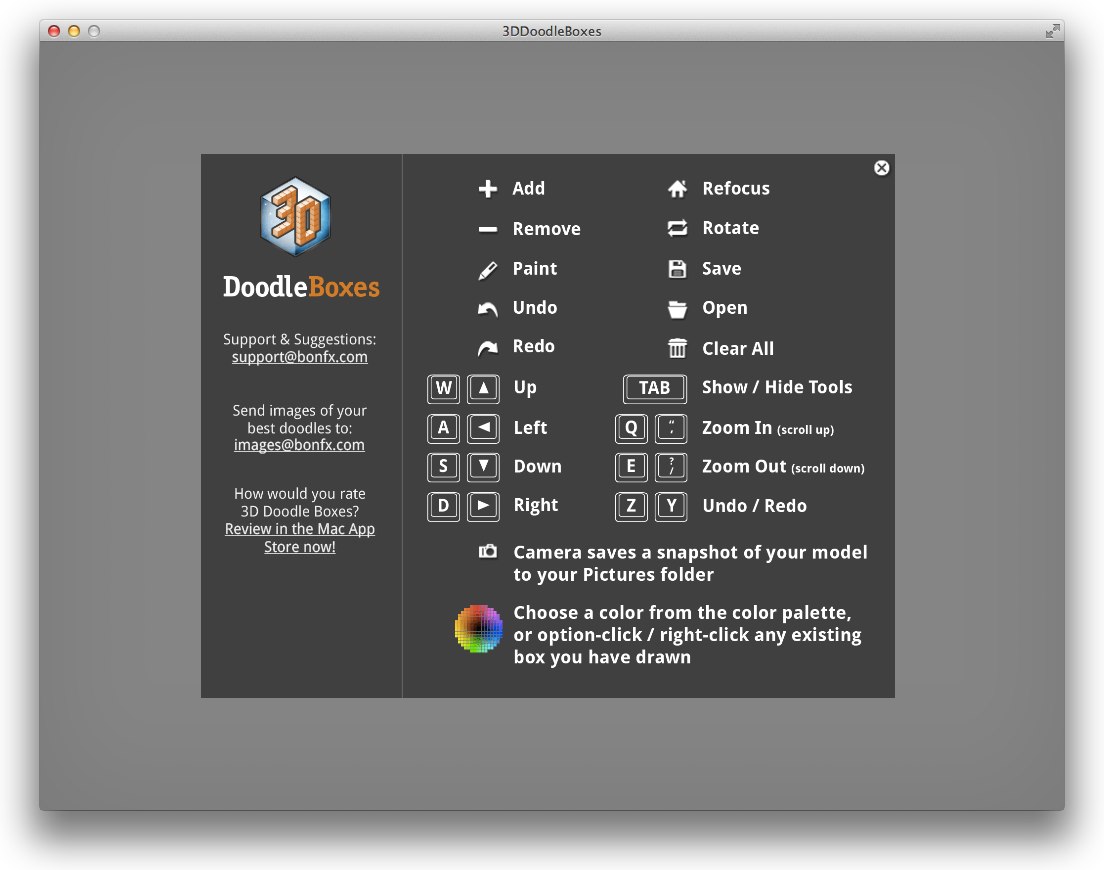The height and width of the screenshot is (870, 1104).
Task: Click the camera snapshot icon
Action: pos(488,551)
